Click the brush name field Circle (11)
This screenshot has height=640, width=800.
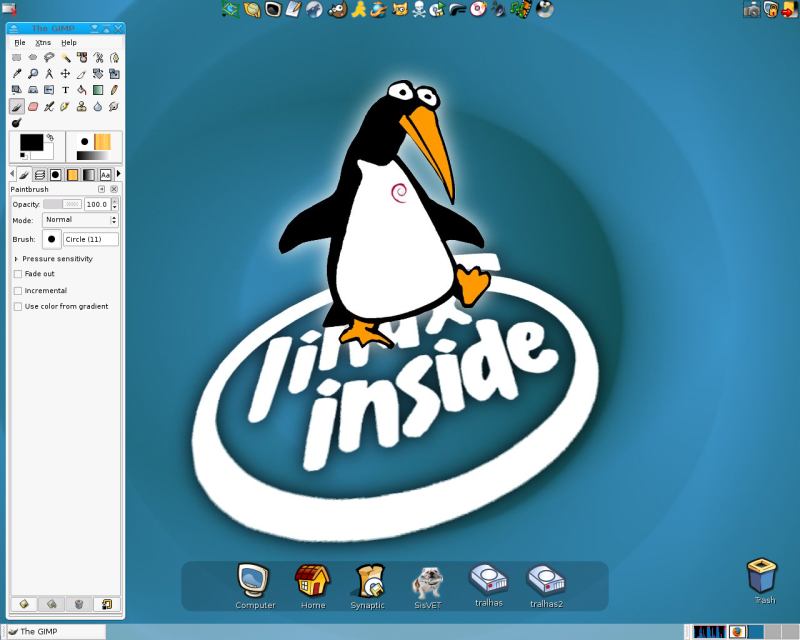[x=91, y=239]
